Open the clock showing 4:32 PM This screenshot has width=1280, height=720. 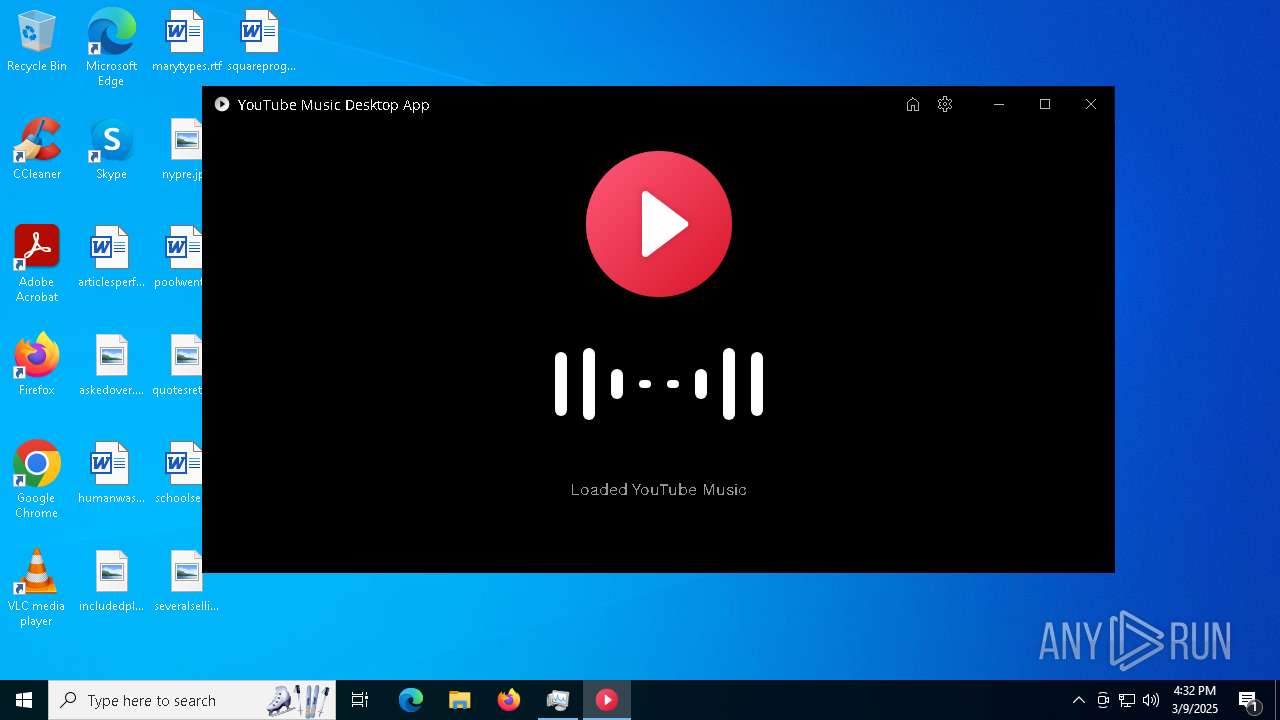pos(1195,700)
